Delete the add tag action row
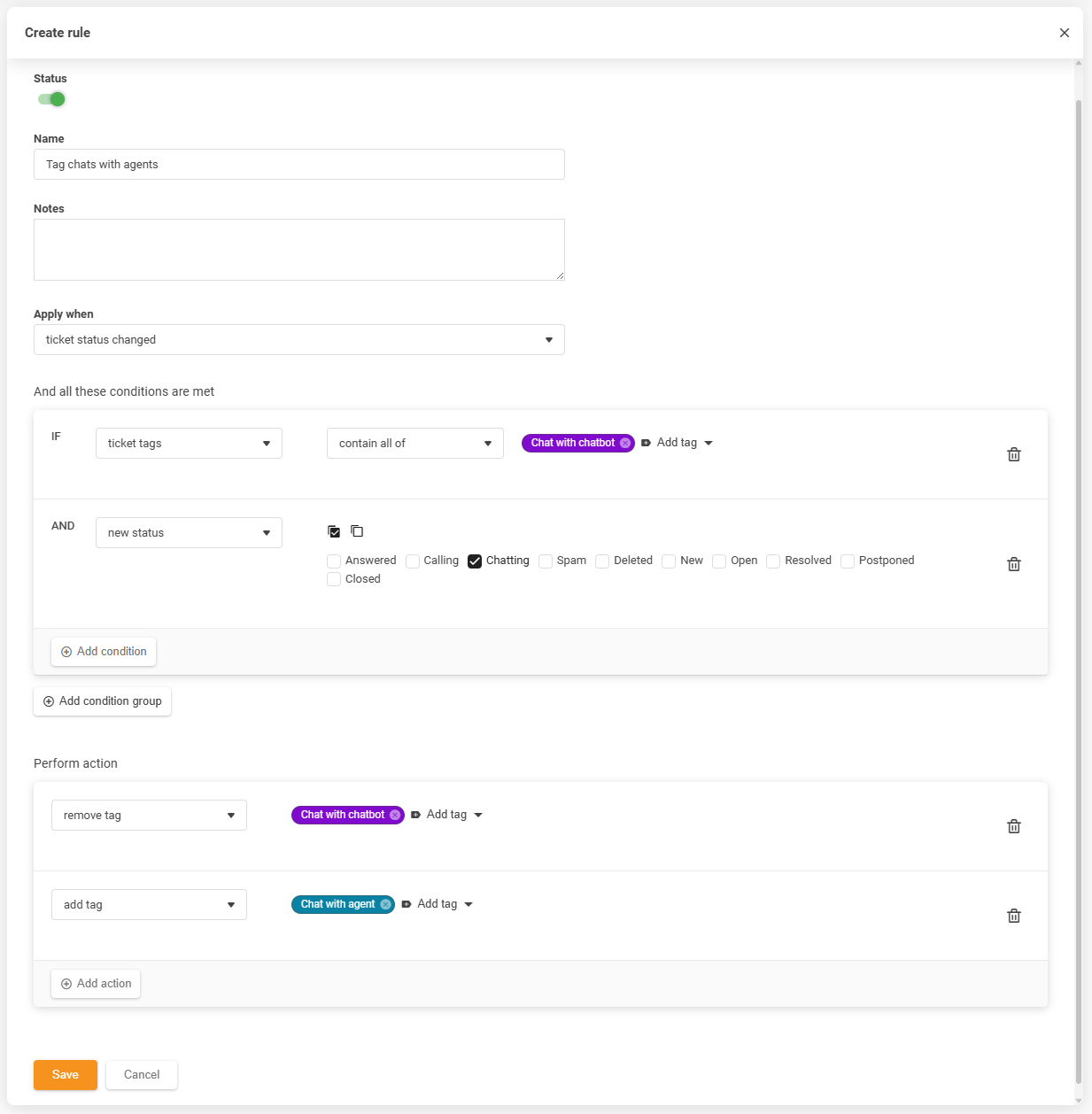The height and width of the screenshot is (1114, 1092). click(x=1014, y=916)
